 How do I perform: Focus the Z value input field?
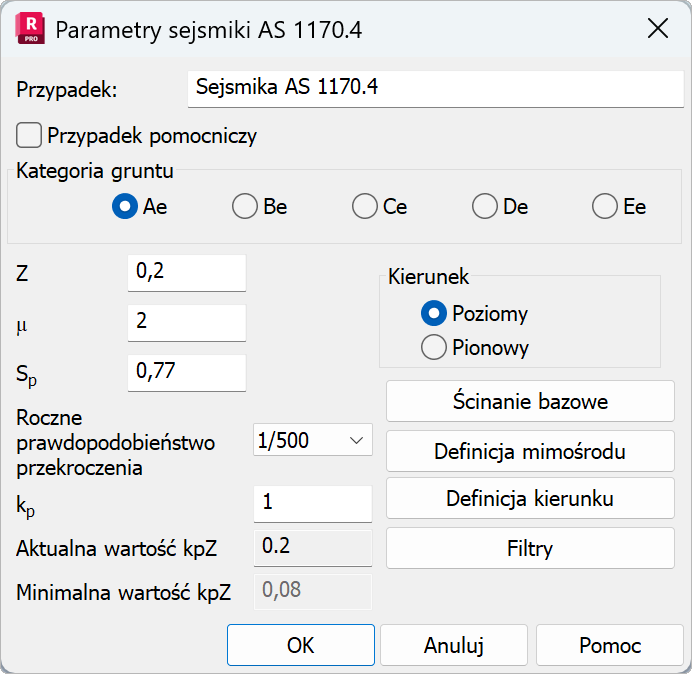(x=187, y=272)
